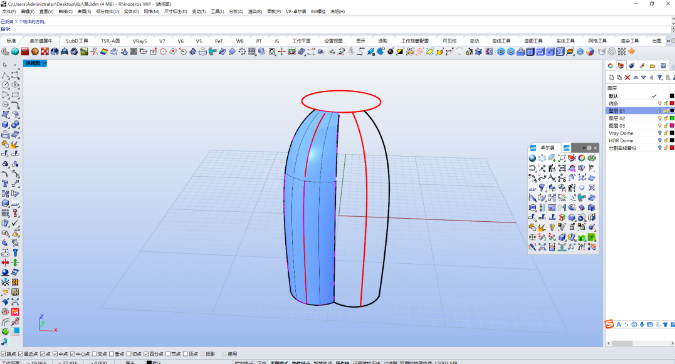Select the 图层 01 layer row

tap(640, 111)
